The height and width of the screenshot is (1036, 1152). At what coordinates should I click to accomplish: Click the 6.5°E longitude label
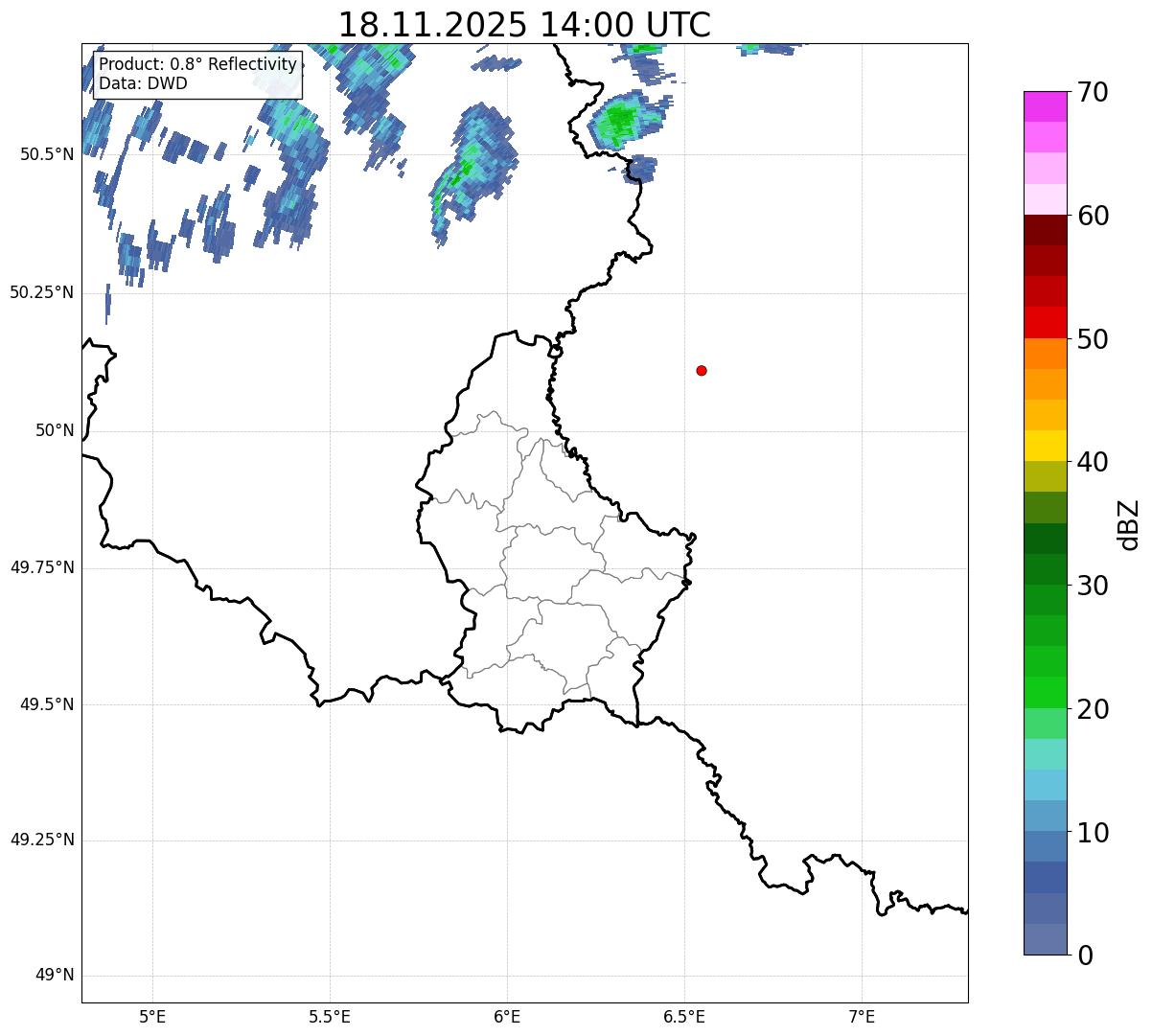point(684,1017)
